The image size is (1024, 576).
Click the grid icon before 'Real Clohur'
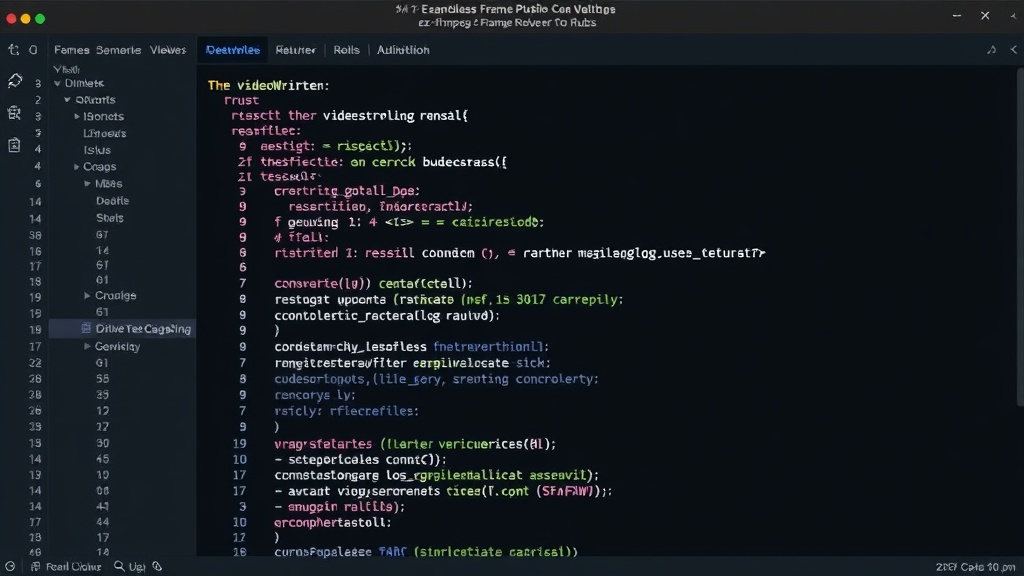point(35,566)
